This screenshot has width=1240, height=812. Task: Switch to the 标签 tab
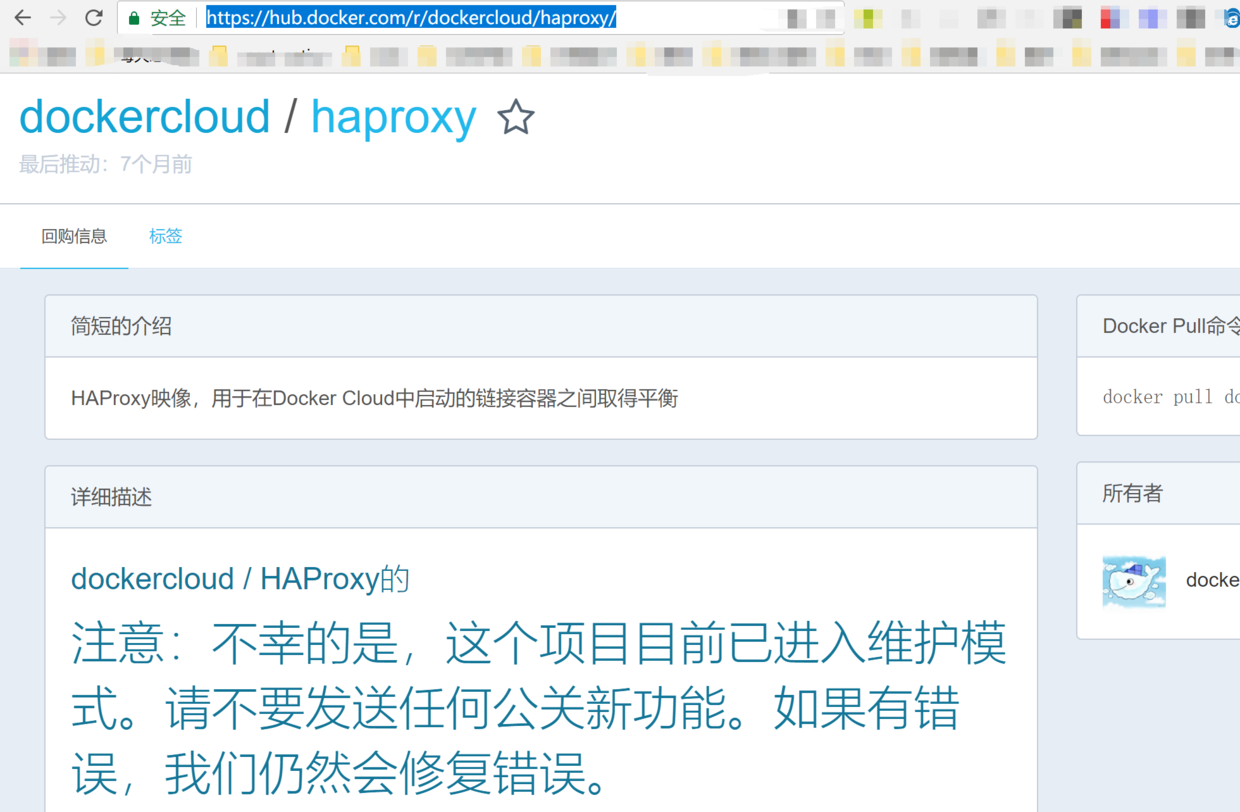tap(166, 237)
